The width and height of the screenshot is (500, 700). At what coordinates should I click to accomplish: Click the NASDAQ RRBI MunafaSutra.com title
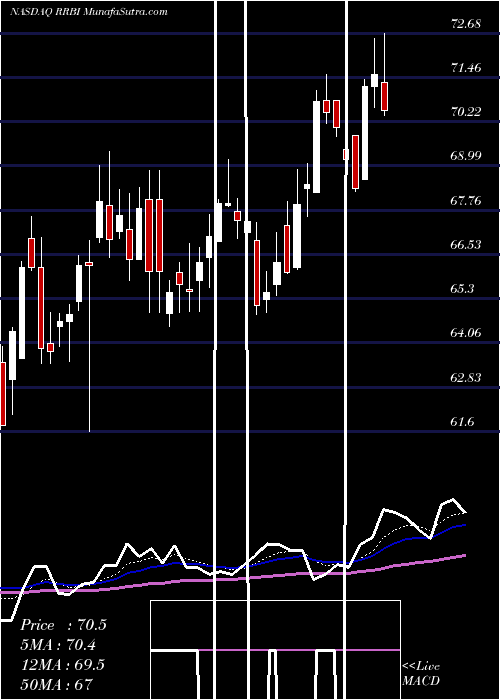click(x=88, y=12)
